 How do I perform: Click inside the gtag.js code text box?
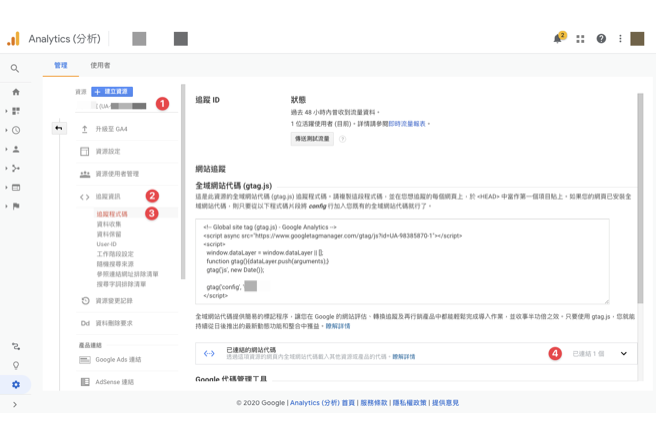[400, 260]
